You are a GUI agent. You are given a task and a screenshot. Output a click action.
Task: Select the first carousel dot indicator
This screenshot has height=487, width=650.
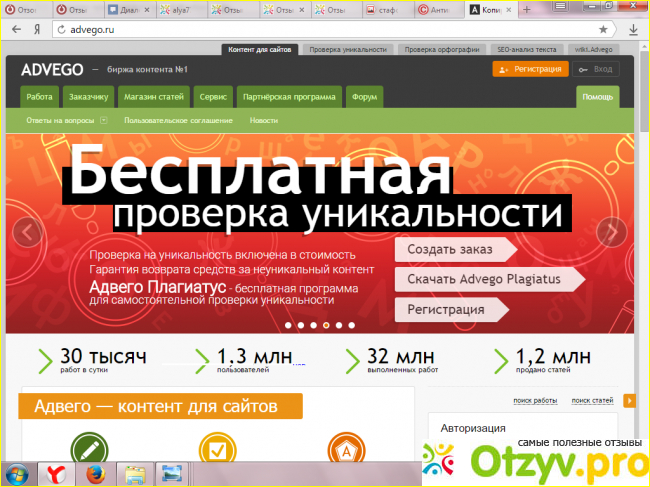point(288,325)
